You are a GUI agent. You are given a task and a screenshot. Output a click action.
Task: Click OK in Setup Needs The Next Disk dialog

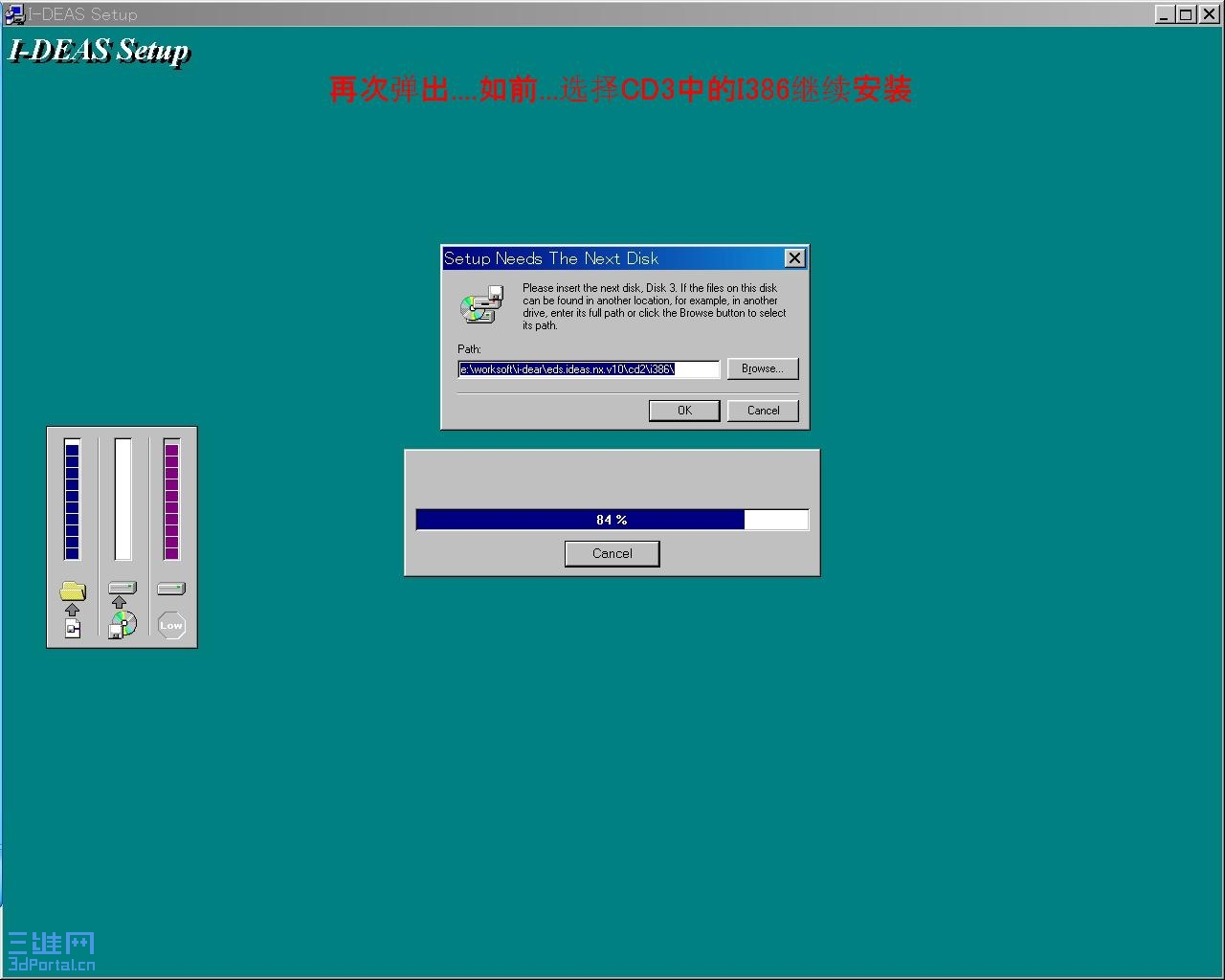684,411
